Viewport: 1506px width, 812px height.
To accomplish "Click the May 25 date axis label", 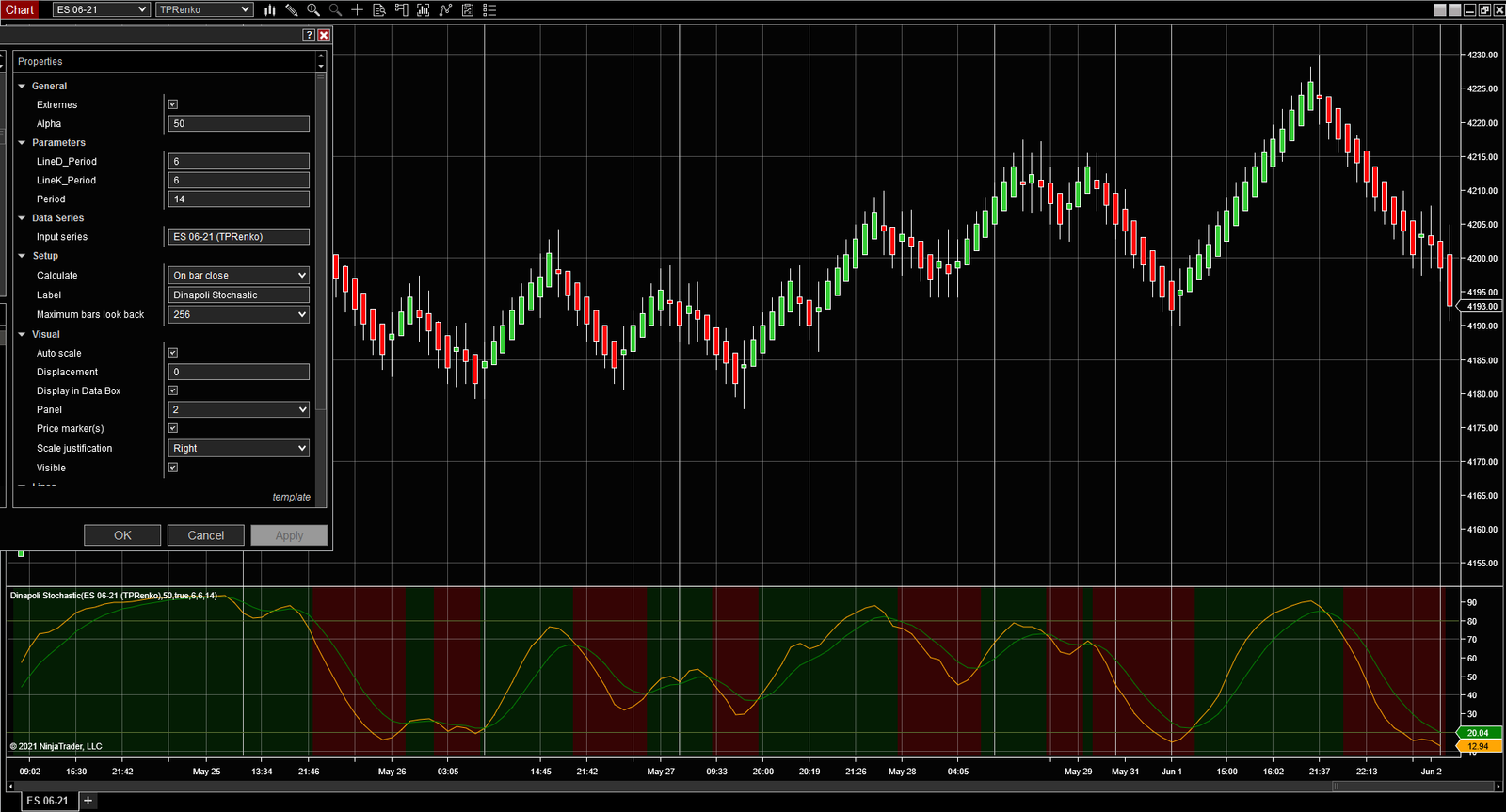I will tap(206, 772).
